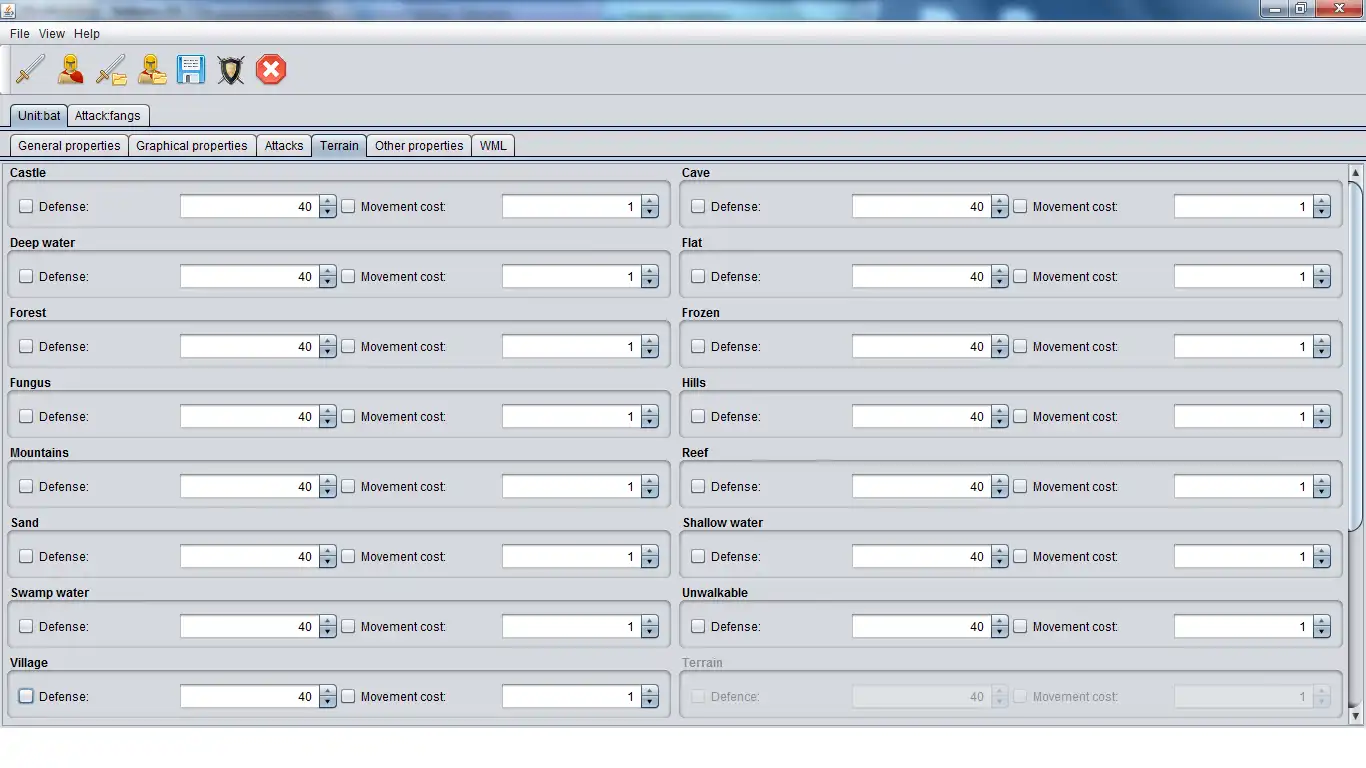Enable the Castle Defense checkbox
Viewport: 1366px width, 768px height.
pos(26,207)
